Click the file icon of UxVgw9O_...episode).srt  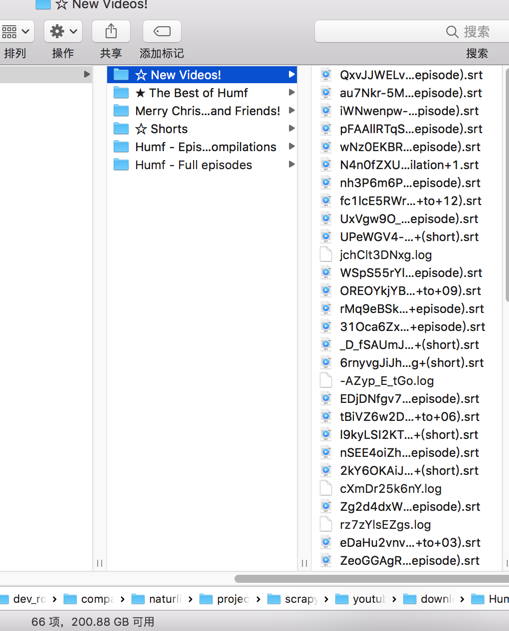pos(326,219)
